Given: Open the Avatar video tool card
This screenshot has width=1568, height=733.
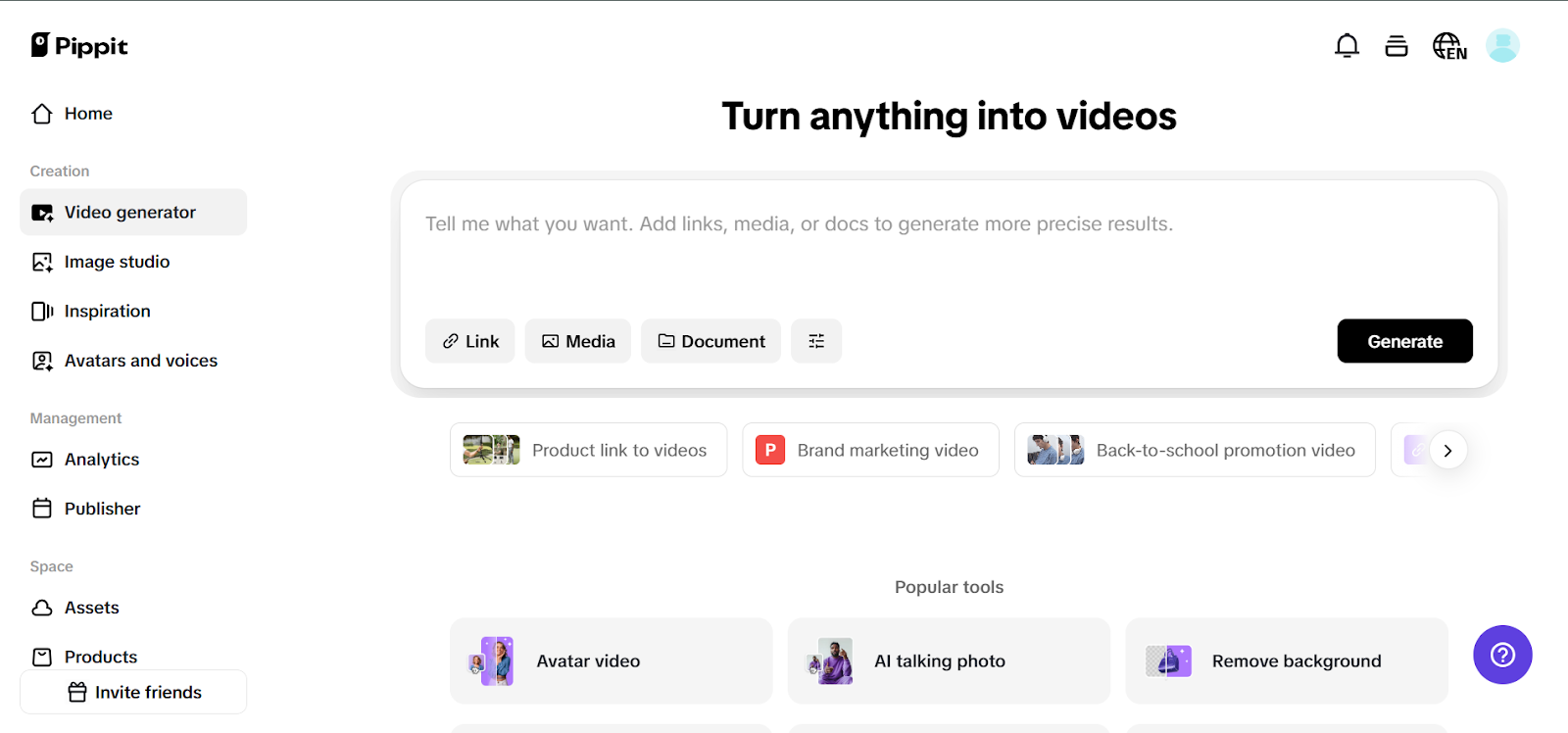Looking at the screenshot, I should 611,660.
